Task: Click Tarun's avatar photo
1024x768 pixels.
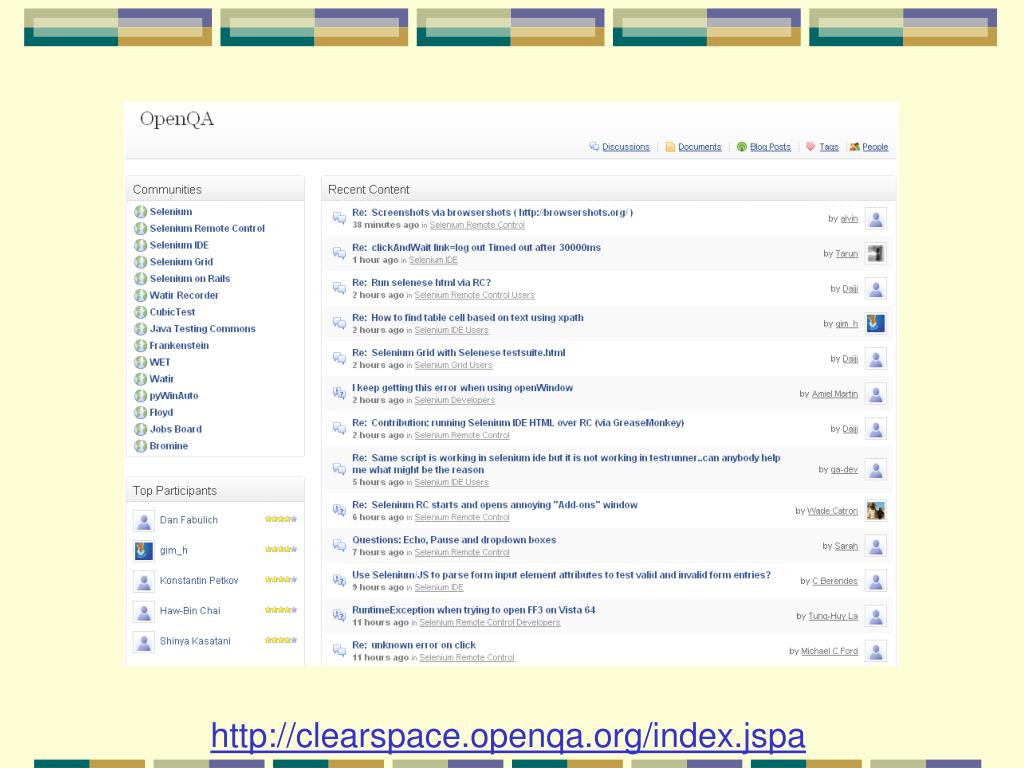Action: (x=876, y=253)
